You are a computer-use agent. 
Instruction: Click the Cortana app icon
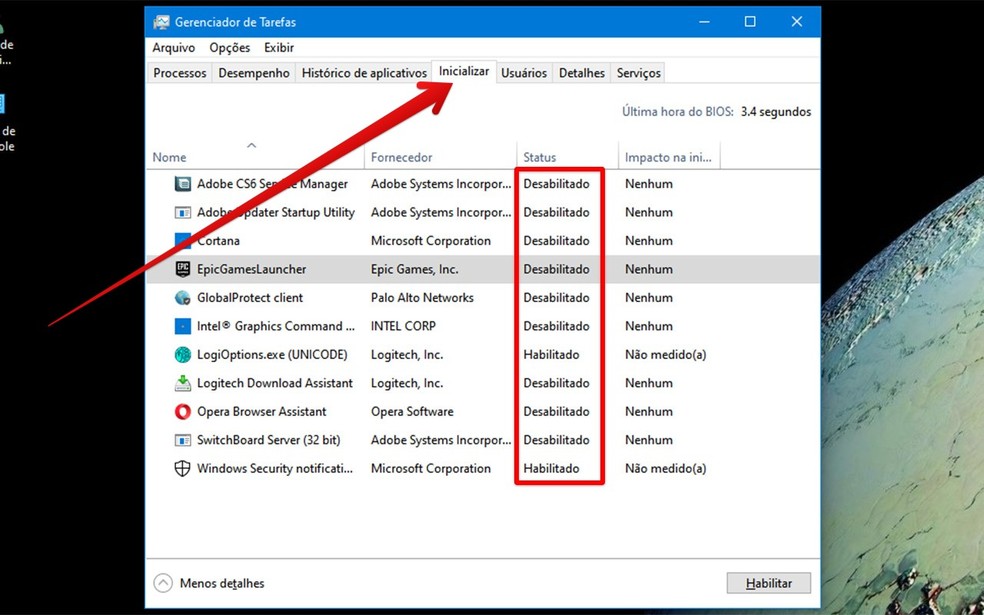pos(183,240)
